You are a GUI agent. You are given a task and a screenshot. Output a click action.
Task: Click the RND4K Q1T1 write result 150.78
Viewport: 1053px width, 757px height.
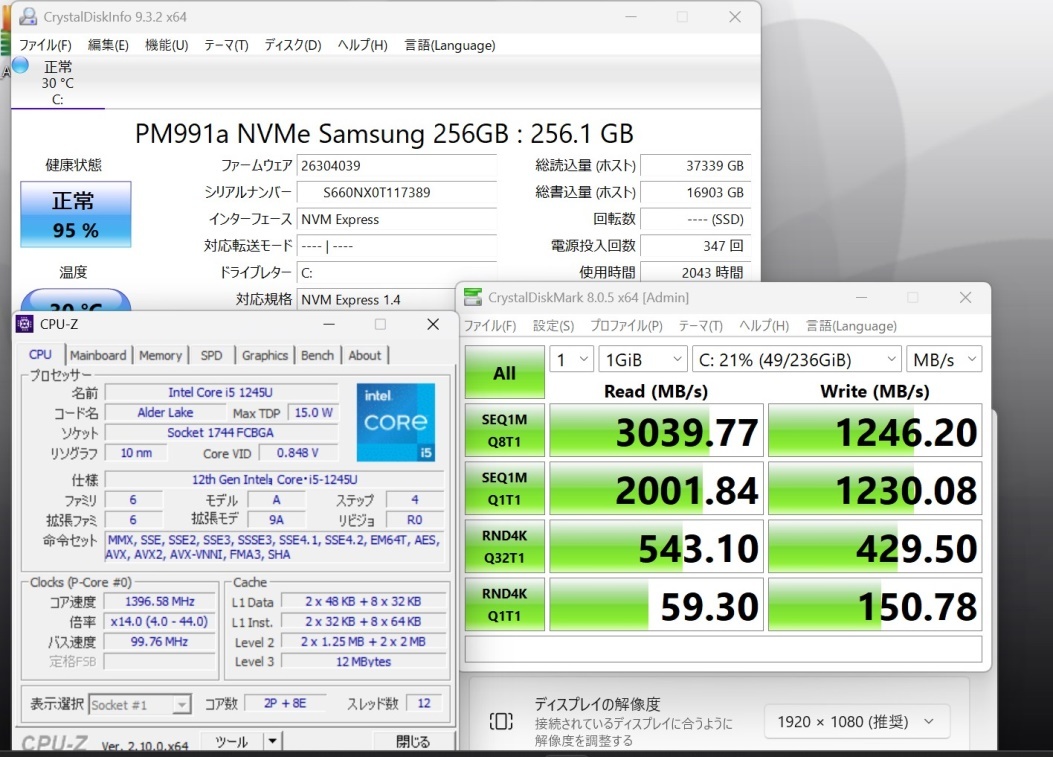point(875,604)
